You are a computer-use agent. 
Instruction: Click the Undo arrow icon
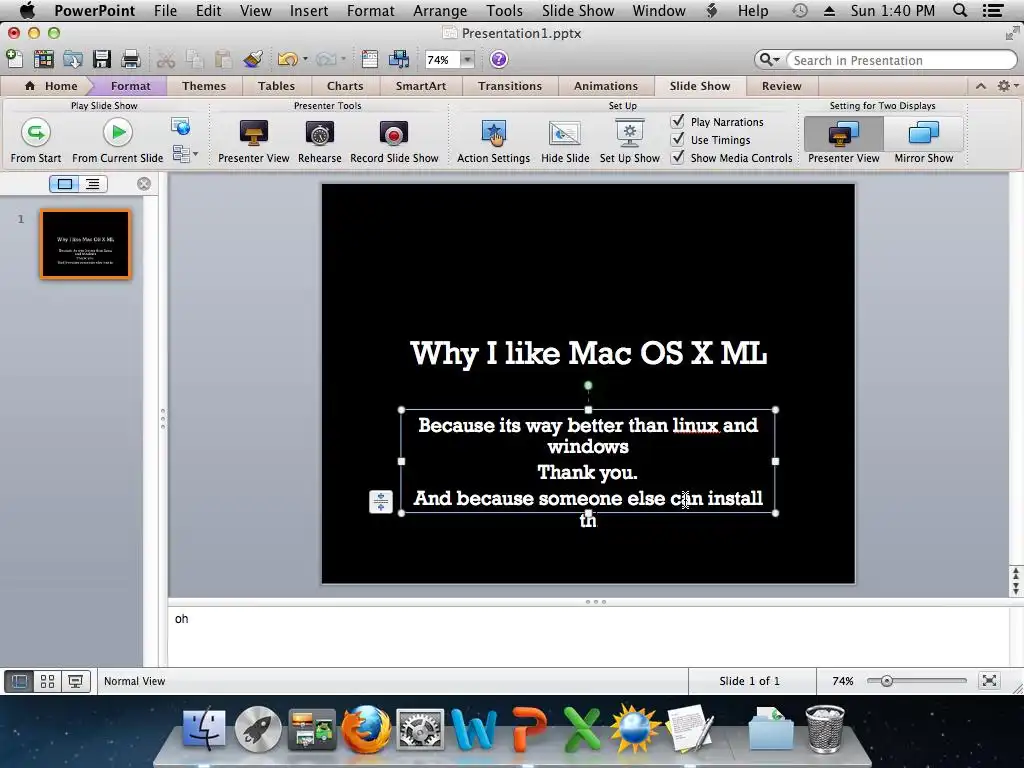(x=287, y=59)
